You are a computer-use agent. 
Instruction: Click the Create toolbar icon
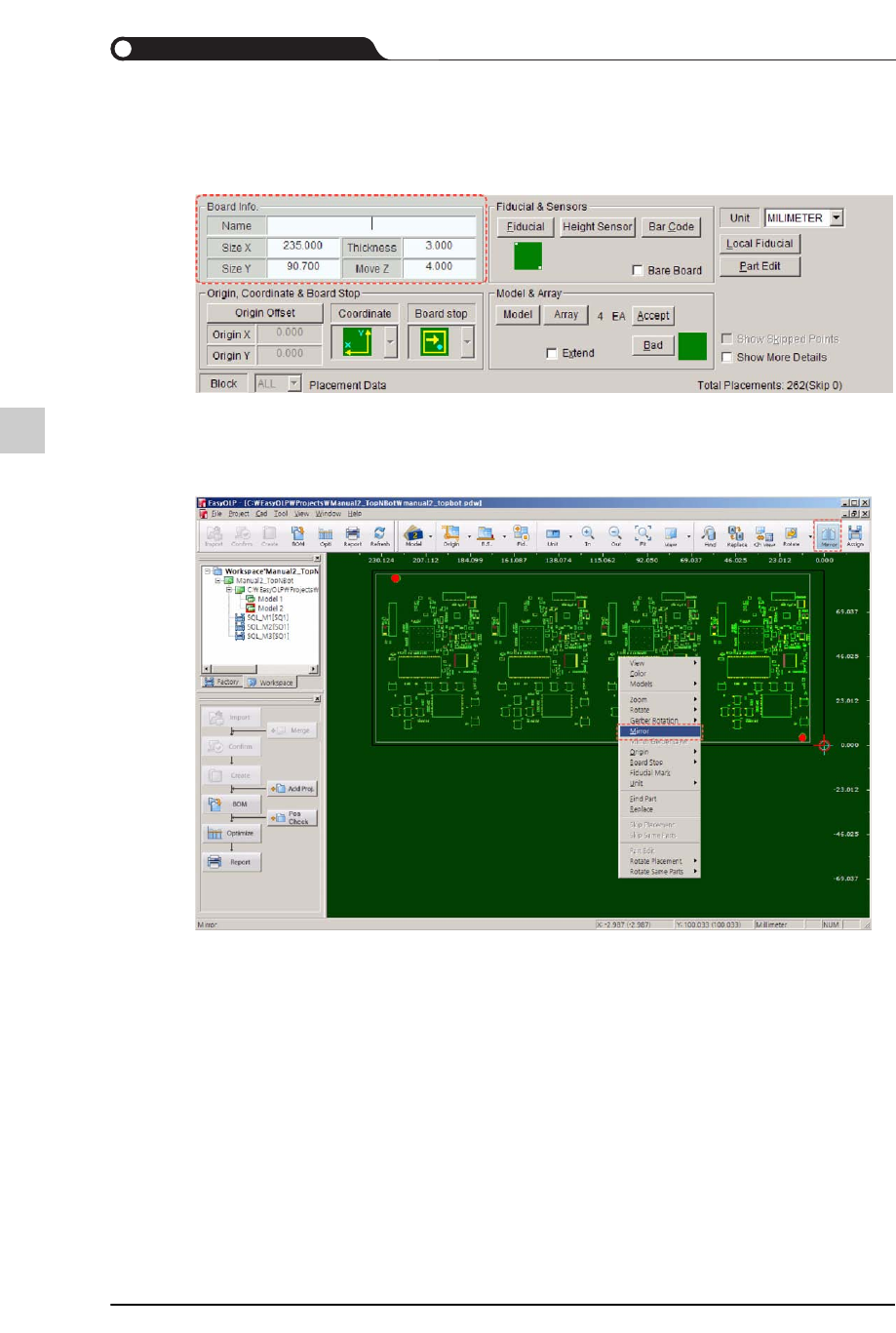[x=269, y=534]
